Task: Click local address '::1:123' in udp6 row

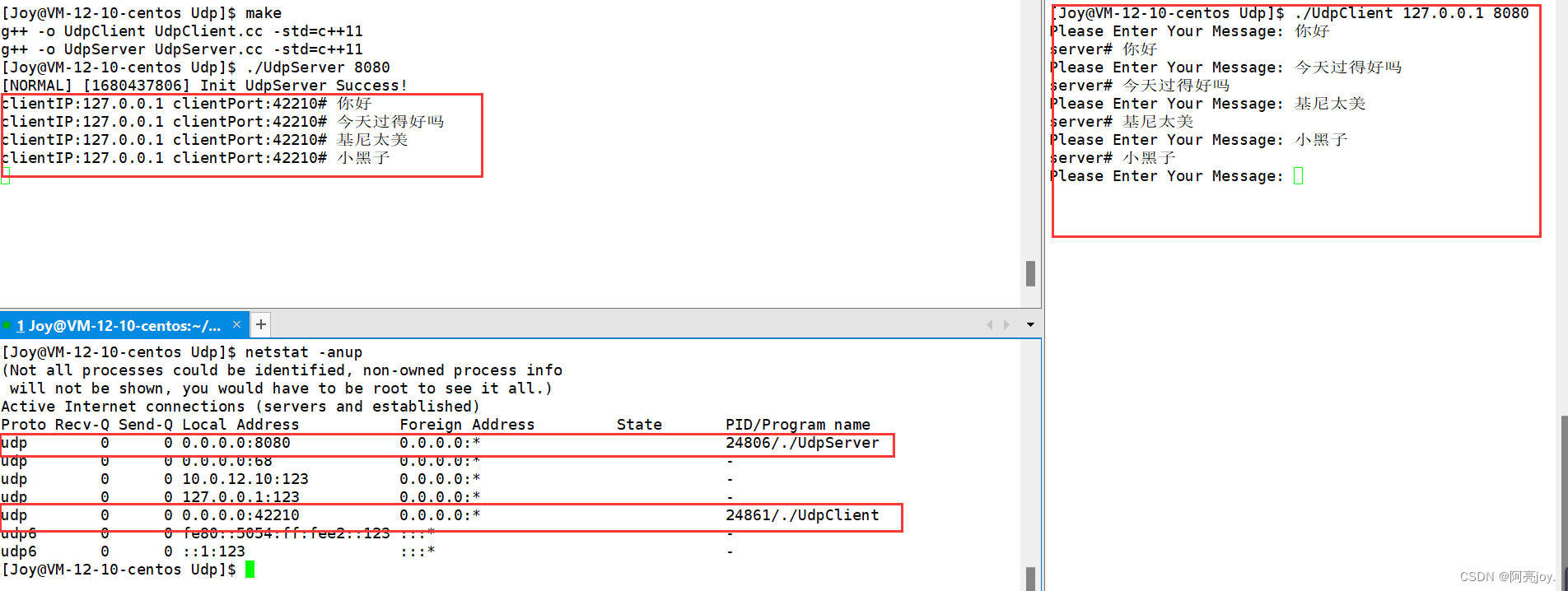Action: (213, 551)
